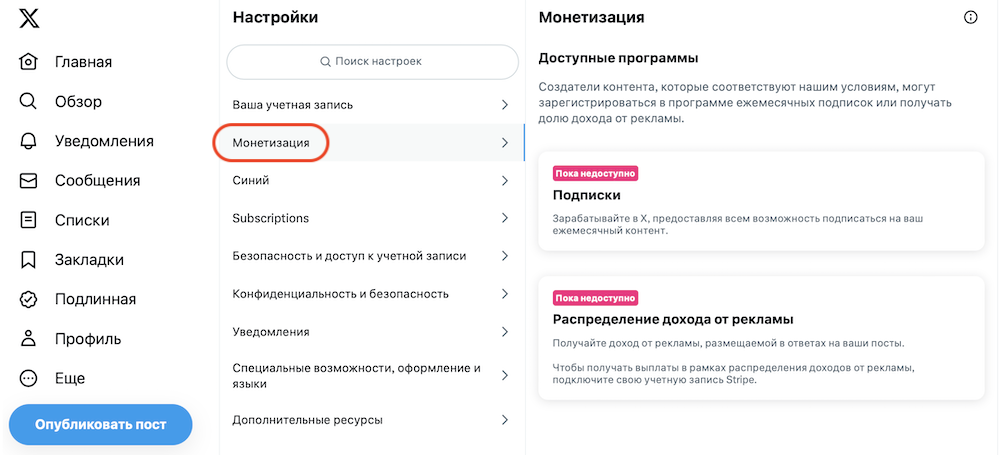This screenshot has width=1000, height=455.
Task: Open Уведомления via bell icon
Action: [29, 141]
